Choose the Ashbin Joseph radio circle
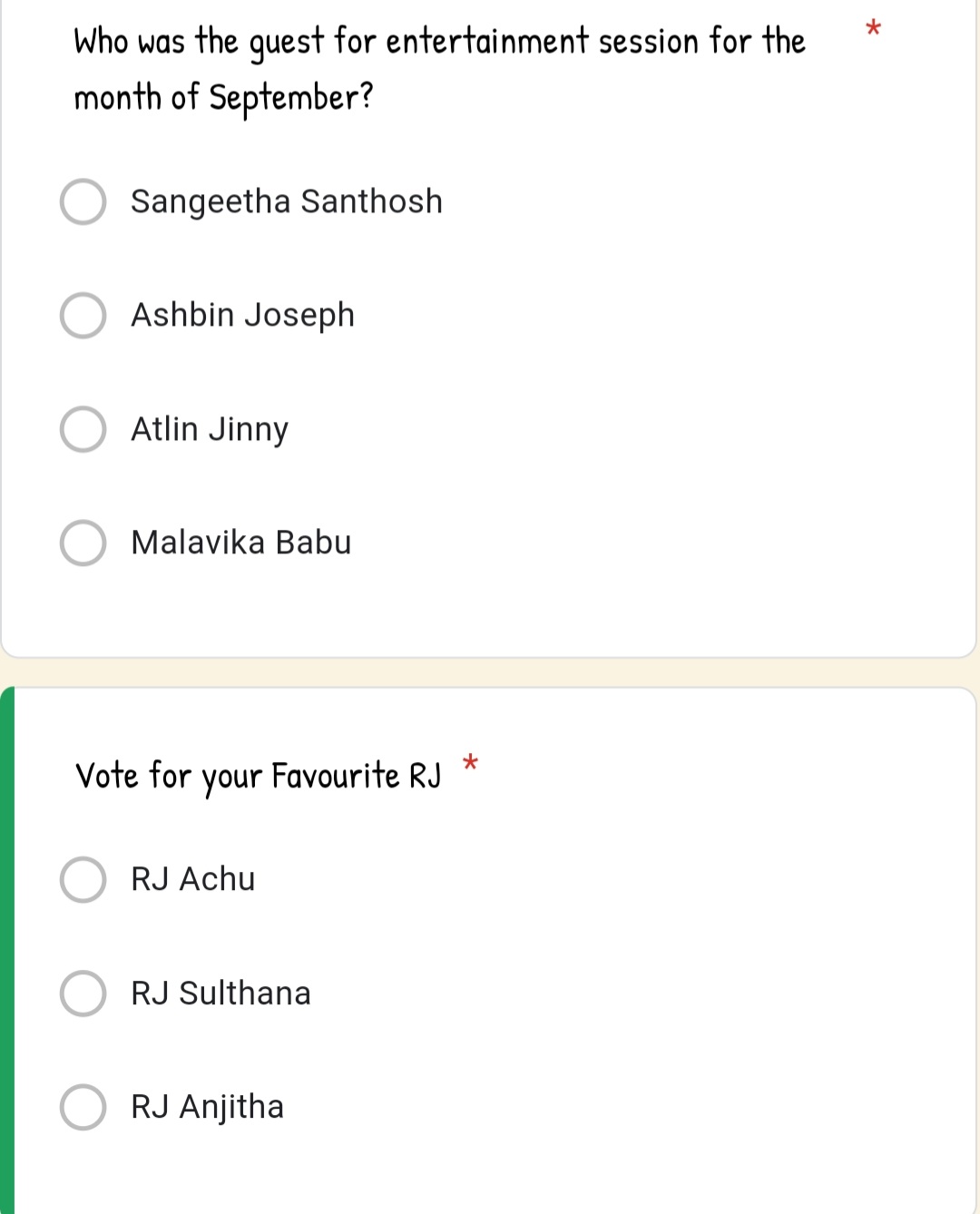Viewport: 980px width, 1214px height. (83, 315)
